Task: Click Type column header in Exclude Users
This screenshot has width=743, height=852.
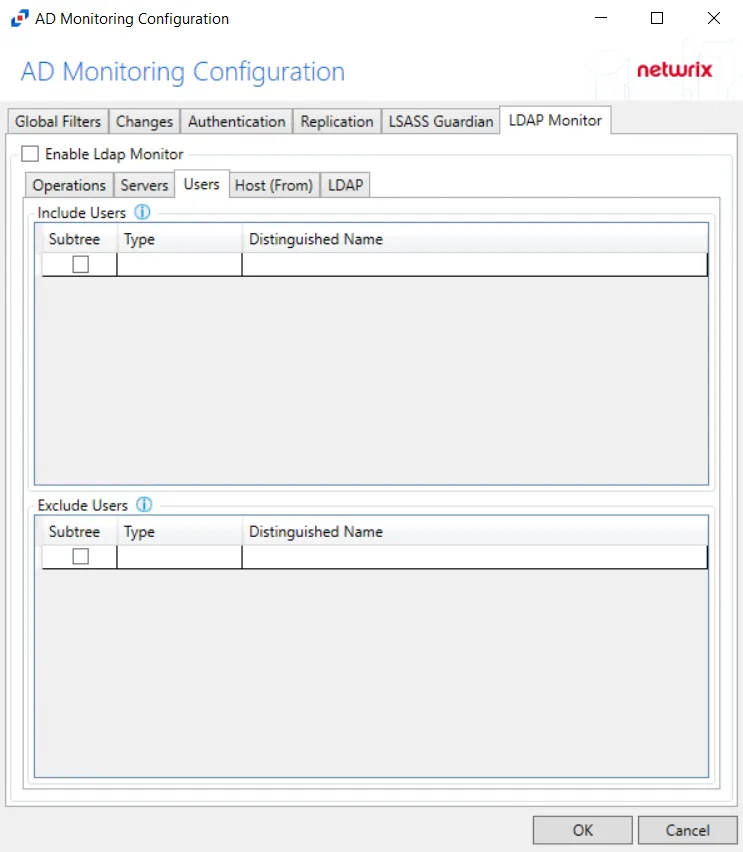Action: (x=179, y=531)
